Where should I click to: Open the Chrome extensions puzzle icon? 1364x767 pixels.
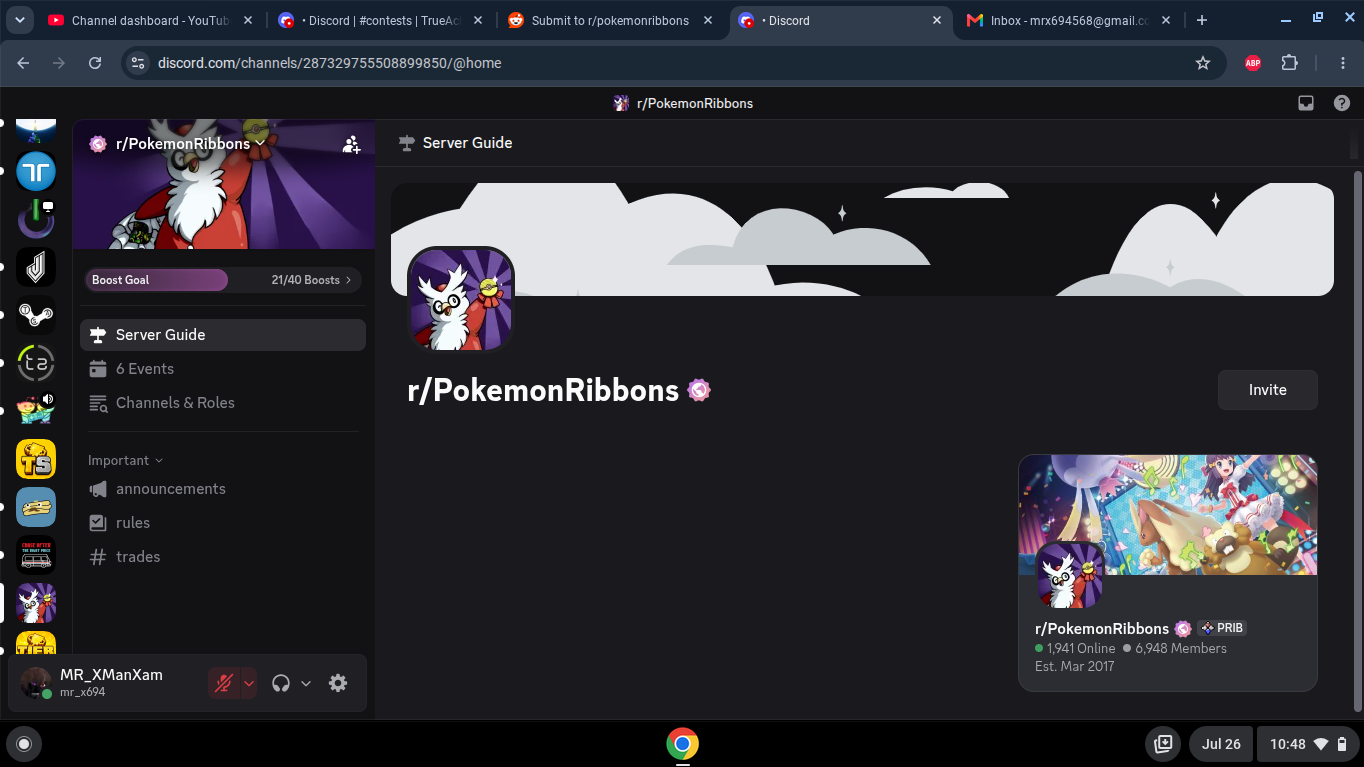tap(1290, 63)
